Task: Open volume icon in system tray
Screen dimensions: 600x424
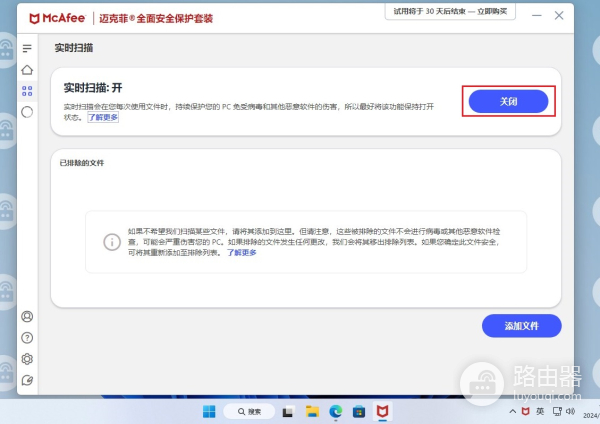Action: click(x=570, y=412)
